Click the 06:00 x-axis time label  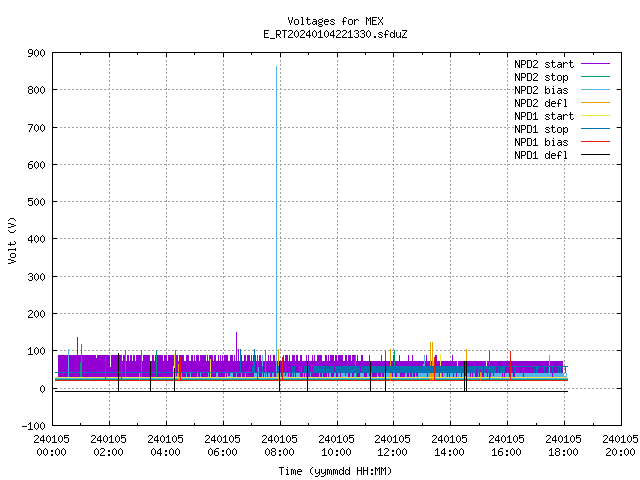(x=222, y=452)
